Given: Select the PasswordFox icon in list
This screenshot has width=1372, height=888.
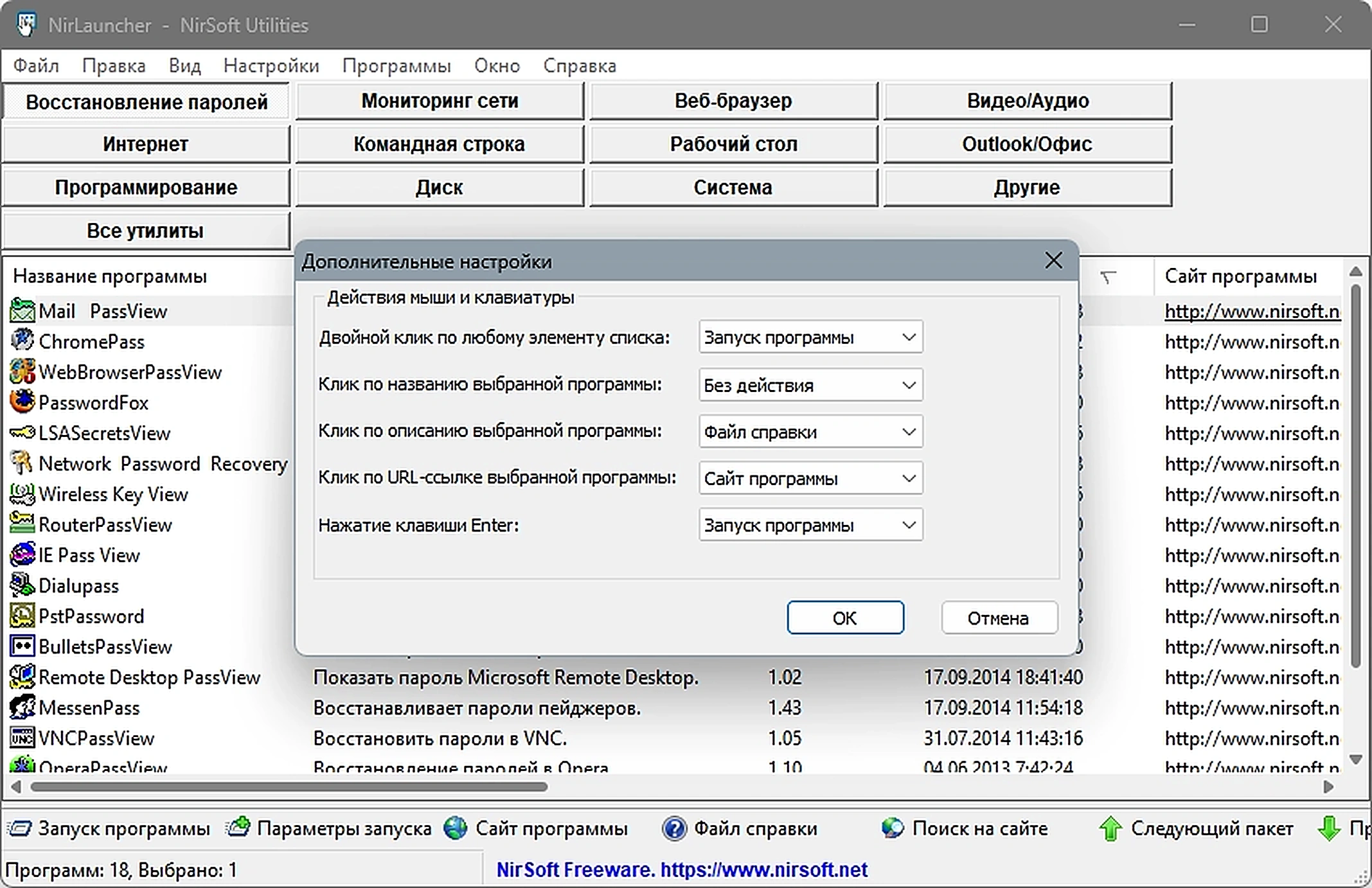Looking at the screenshot, I should (x=22, y=402).
